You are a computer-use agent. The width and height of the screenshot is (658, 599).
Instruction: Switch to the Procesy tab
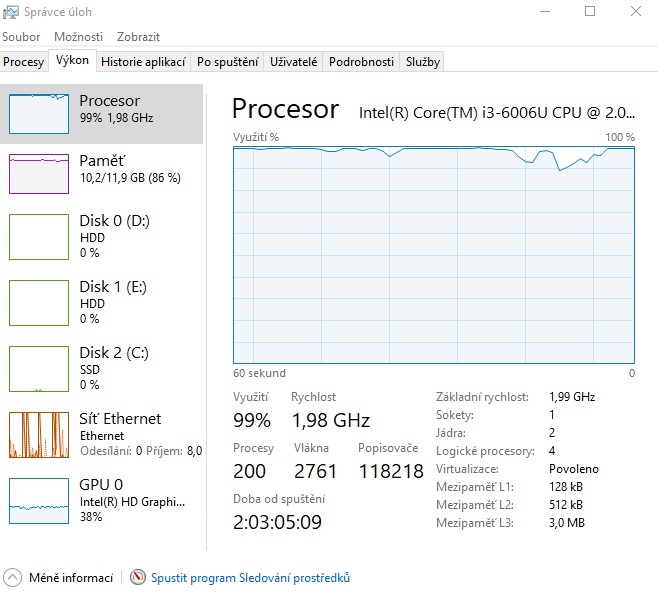coord(23,62)
